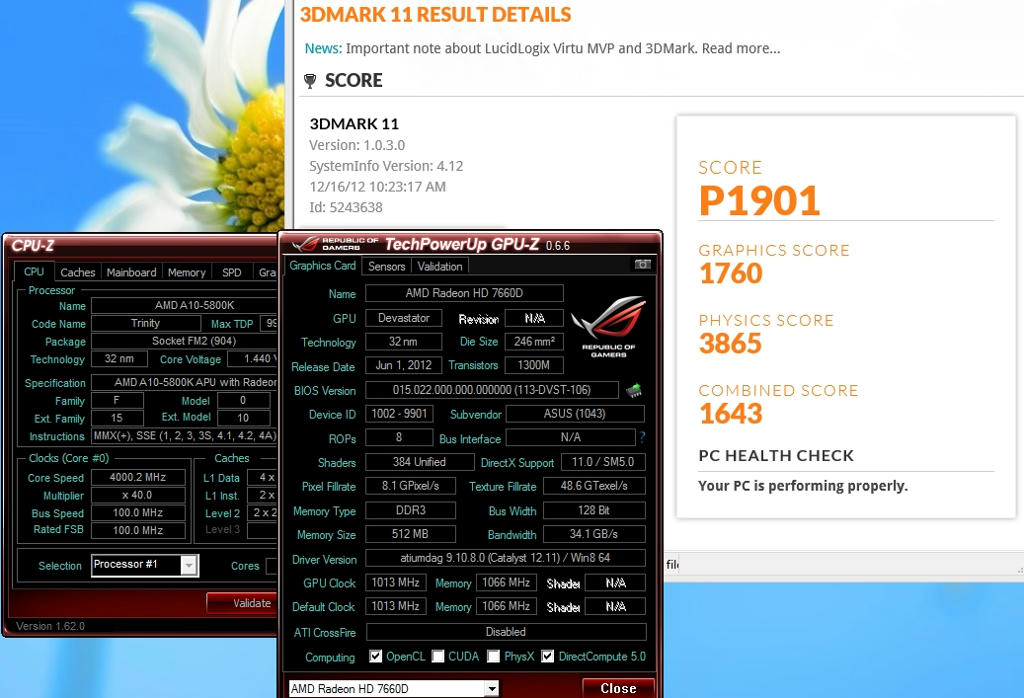
Task: Click the Code Name value 'Trinity'
Action: (x=145, y=323)
